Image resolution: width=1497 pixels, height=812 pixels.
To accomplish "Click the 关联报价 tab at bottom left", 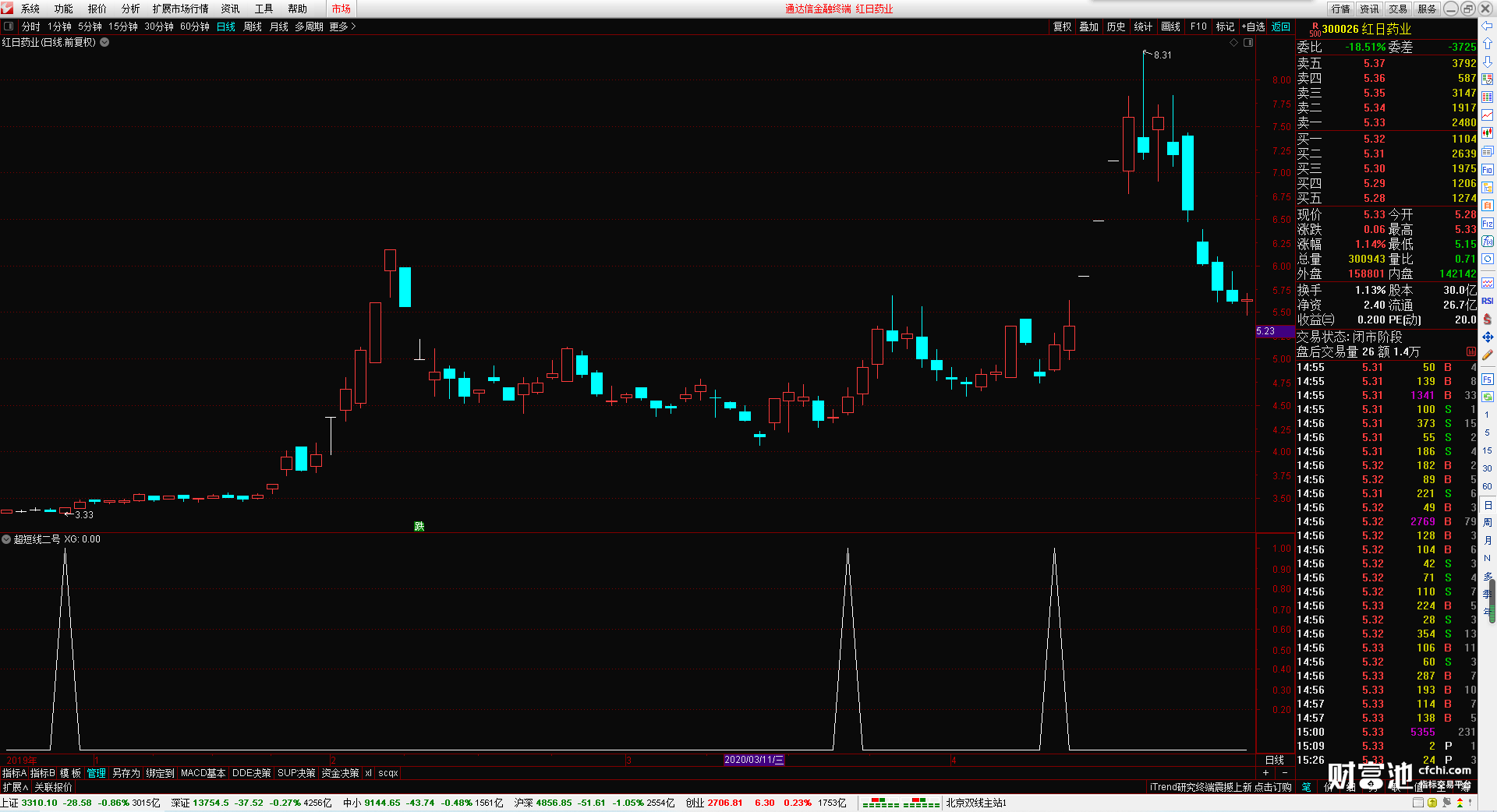I will 53,788.
